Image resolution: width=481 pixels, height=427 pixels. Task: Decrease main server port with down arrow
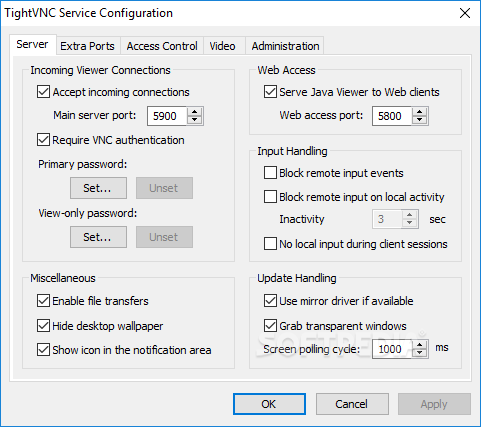tap(194, 120)
